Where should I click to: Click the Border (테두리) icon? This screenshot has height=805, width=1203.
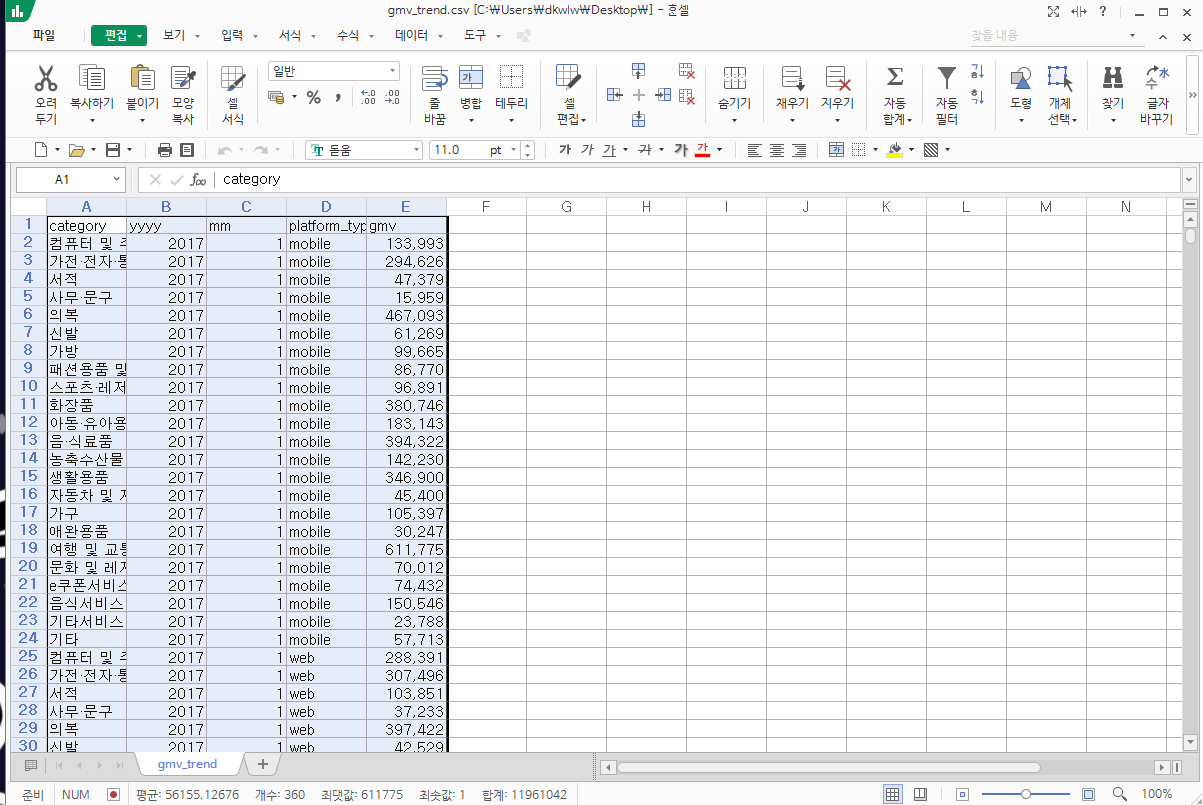pos(511,78)
